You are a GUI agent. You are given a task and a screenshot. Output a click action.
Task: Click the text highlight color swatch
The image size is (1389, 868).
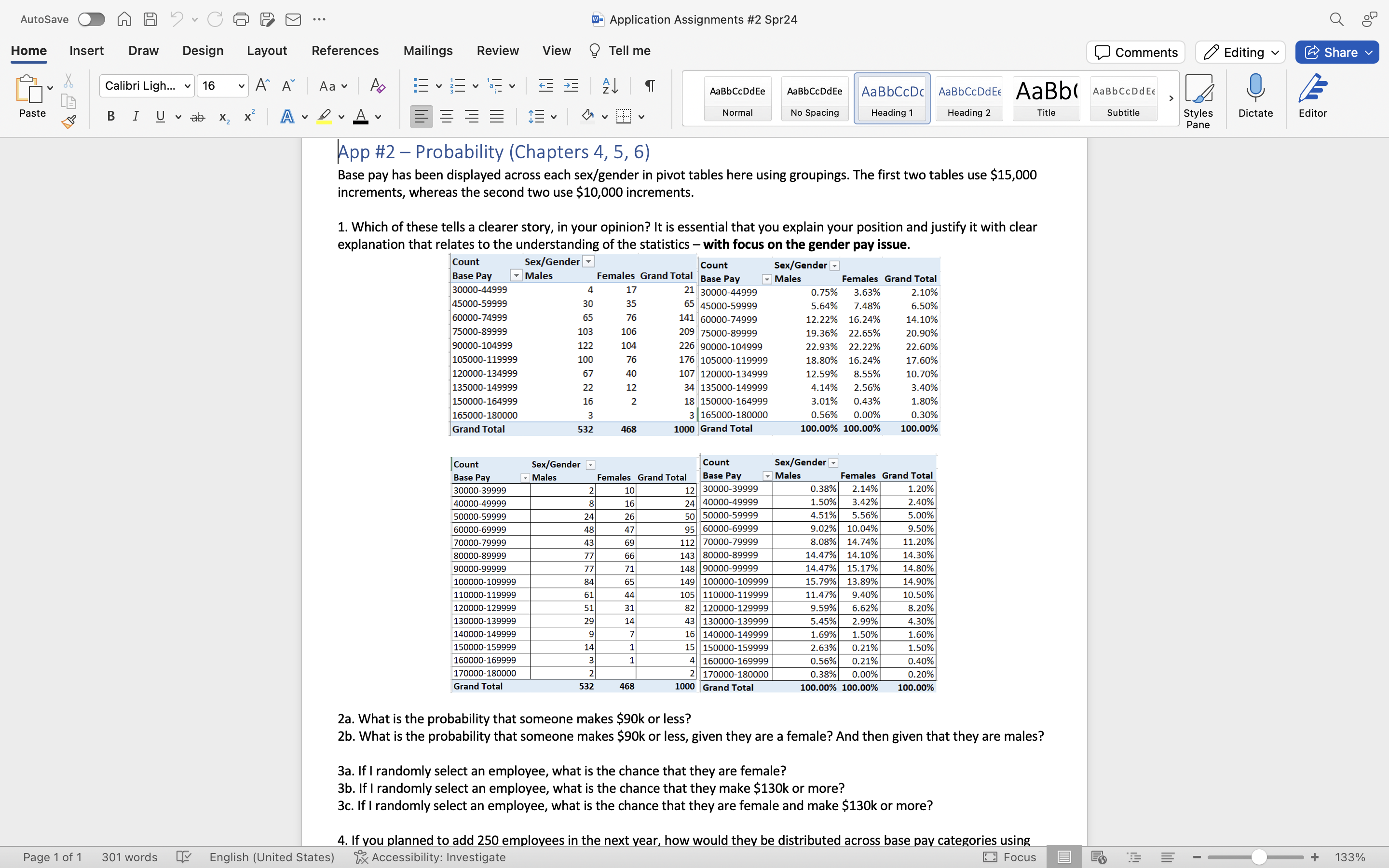[324, 117]
